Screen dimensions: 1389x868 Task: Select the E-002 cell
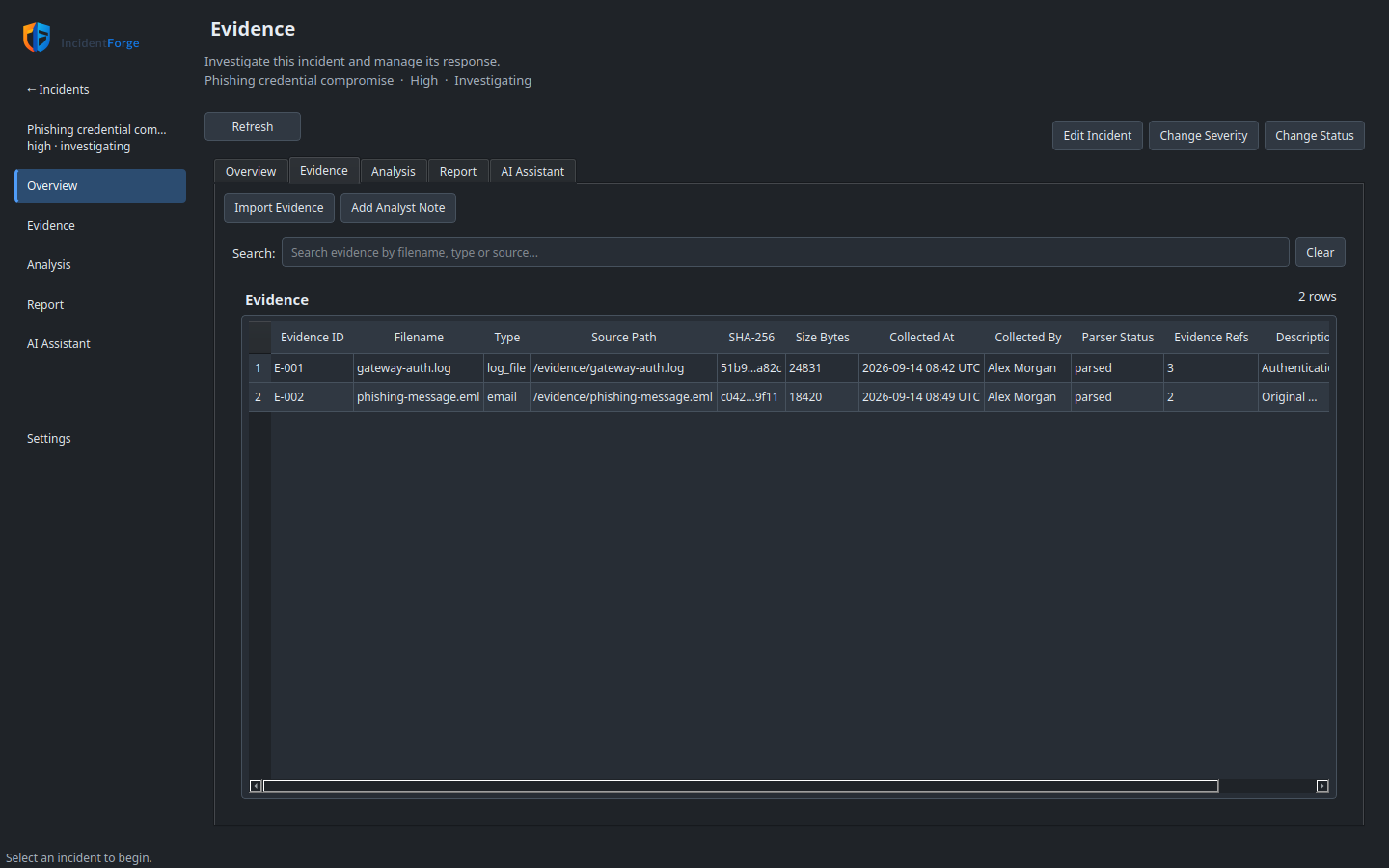click(x=312, y=396)
